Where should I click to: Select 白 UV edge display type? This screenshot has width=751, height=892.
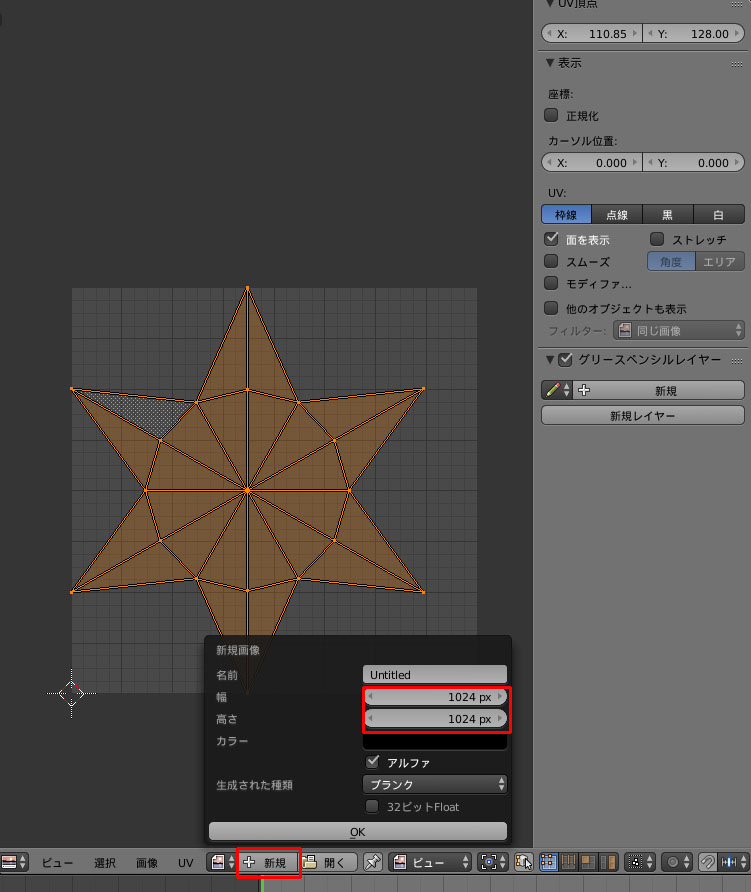719,214
